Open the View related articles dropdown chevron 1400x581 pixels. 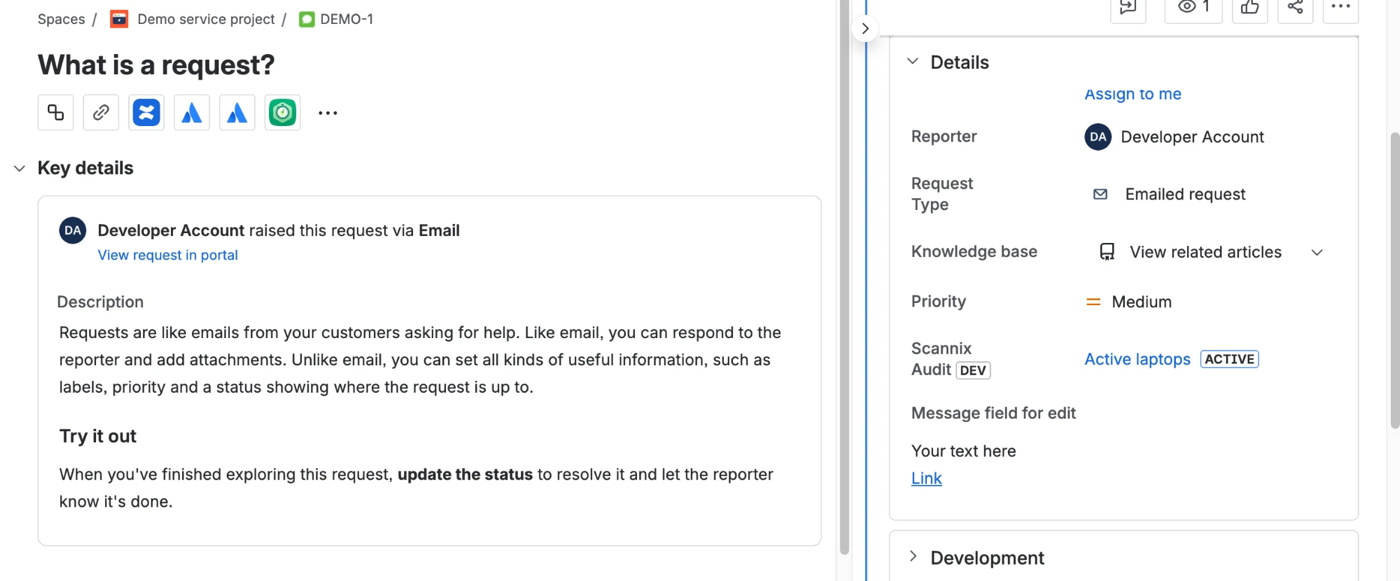tap(1317, 252)
